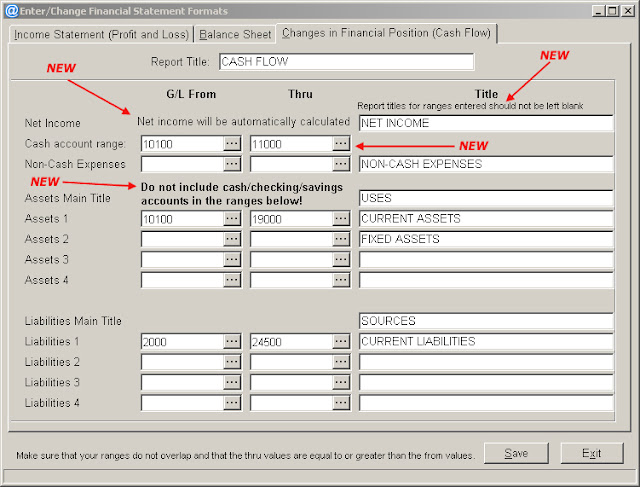
Task: Open lookup for Cash account range From
Action: pos(232,144)
